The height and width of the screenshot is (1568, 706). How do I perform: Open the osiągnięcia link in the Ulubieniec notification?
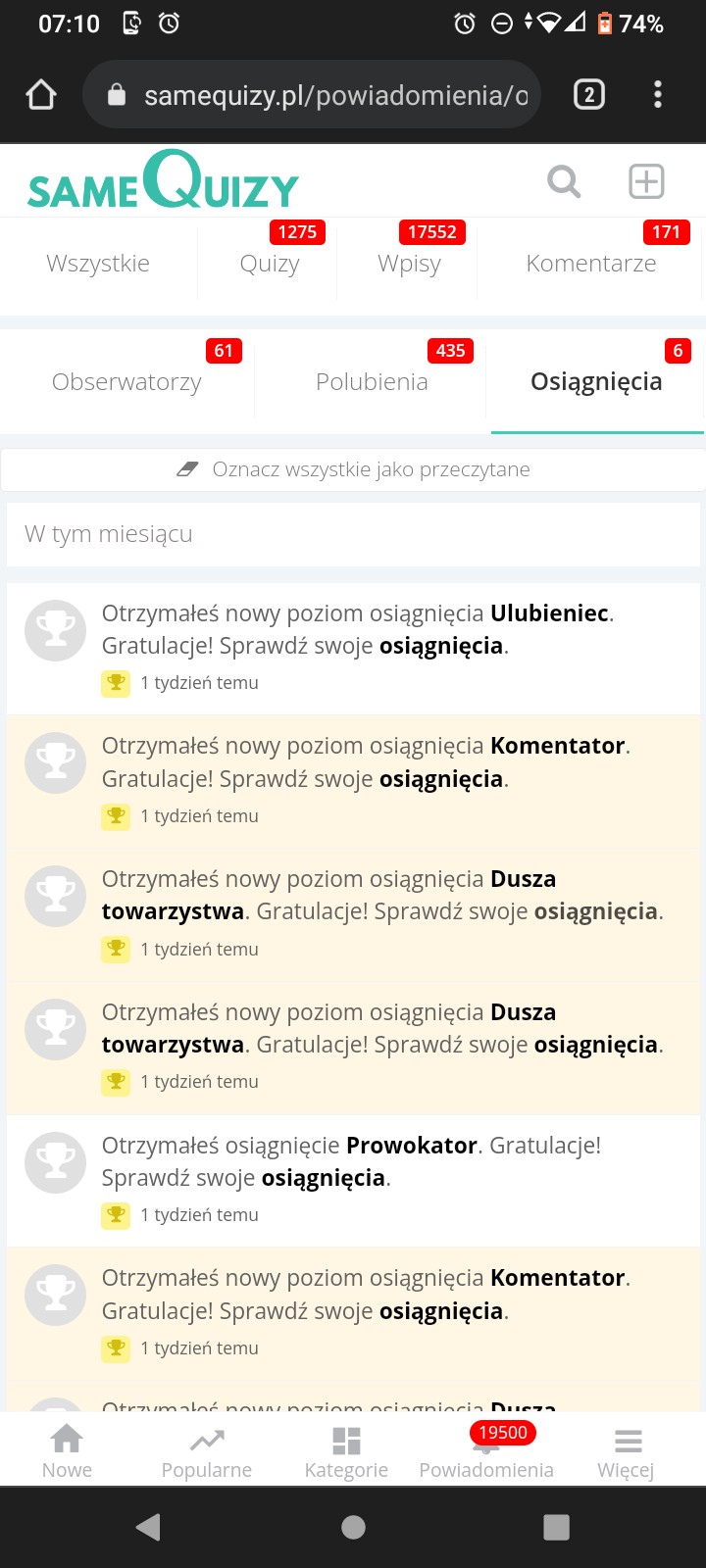coord(441,646)
